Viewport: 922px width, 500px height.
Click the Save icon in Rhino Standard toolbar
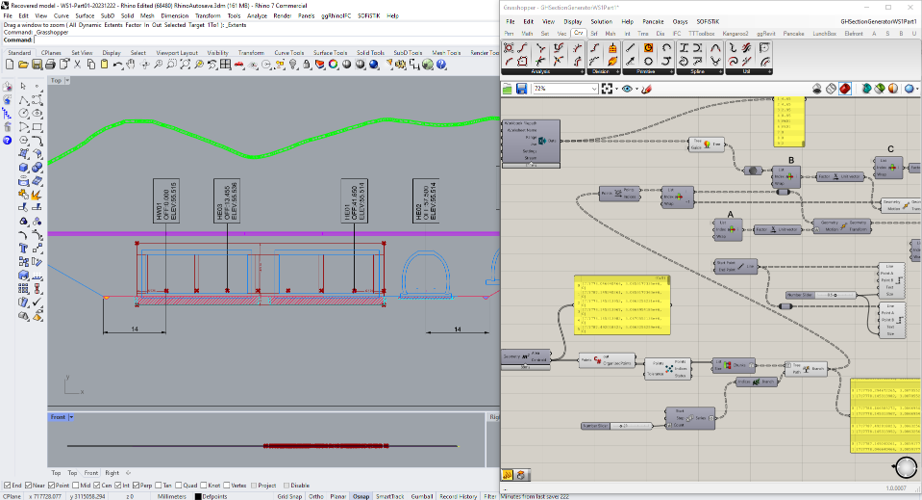[x=36, y=65]
